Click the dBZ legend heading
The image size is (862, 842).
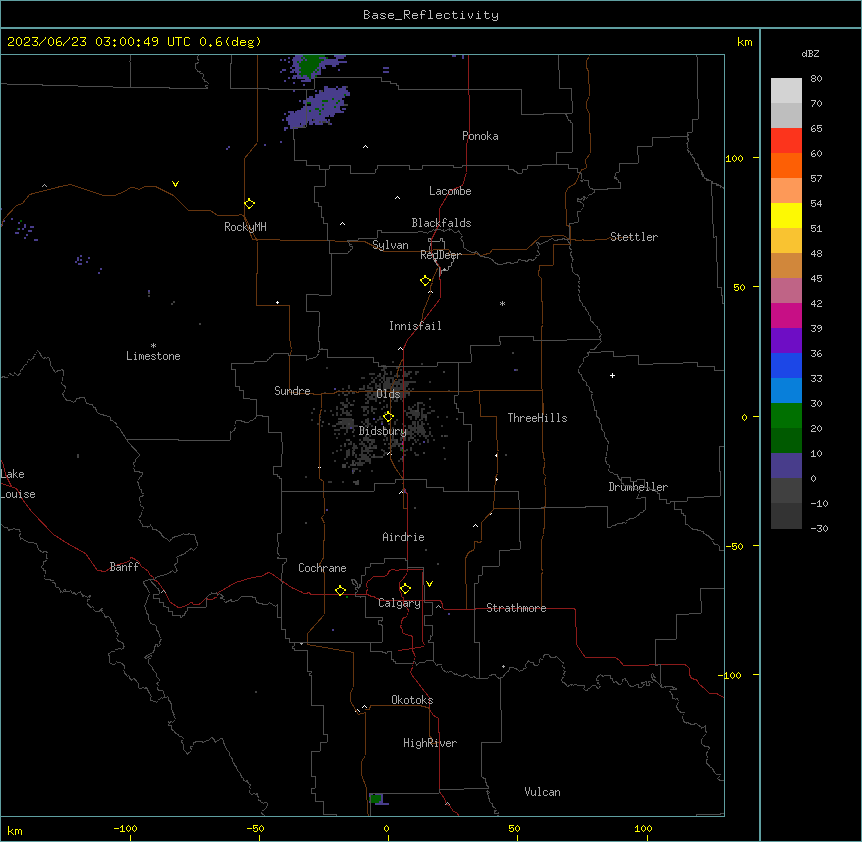(x=810, y=53)
